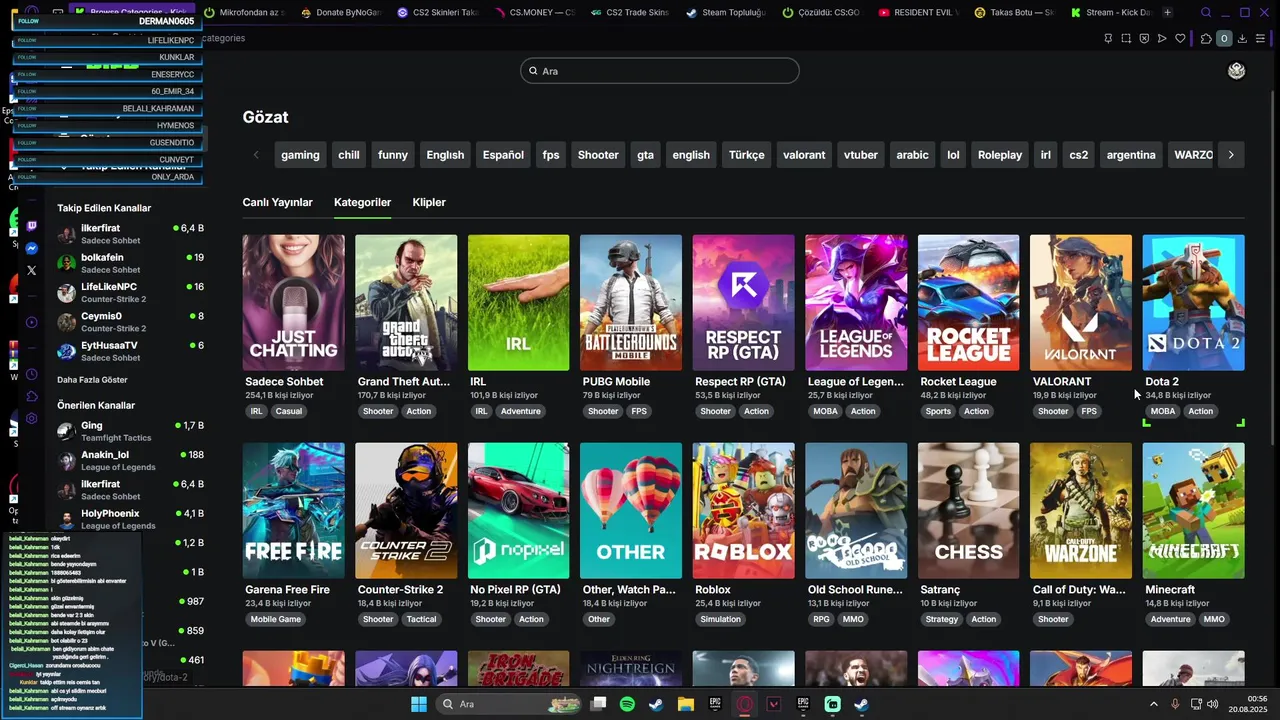Open browser search icon in tab bar

[1206, 13]
